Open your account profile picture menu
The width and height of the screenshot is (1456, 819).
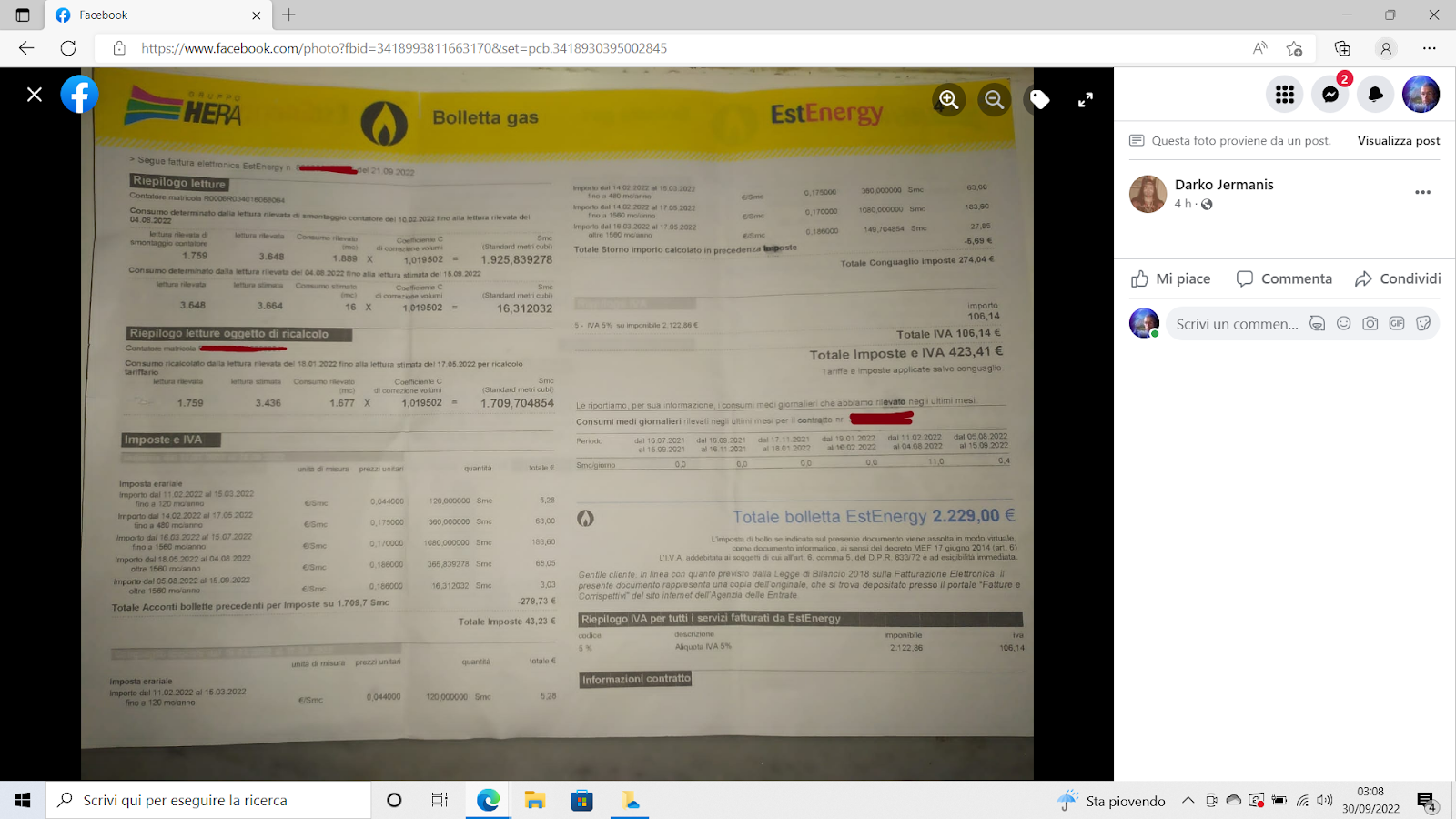[x=1421, y=95]
